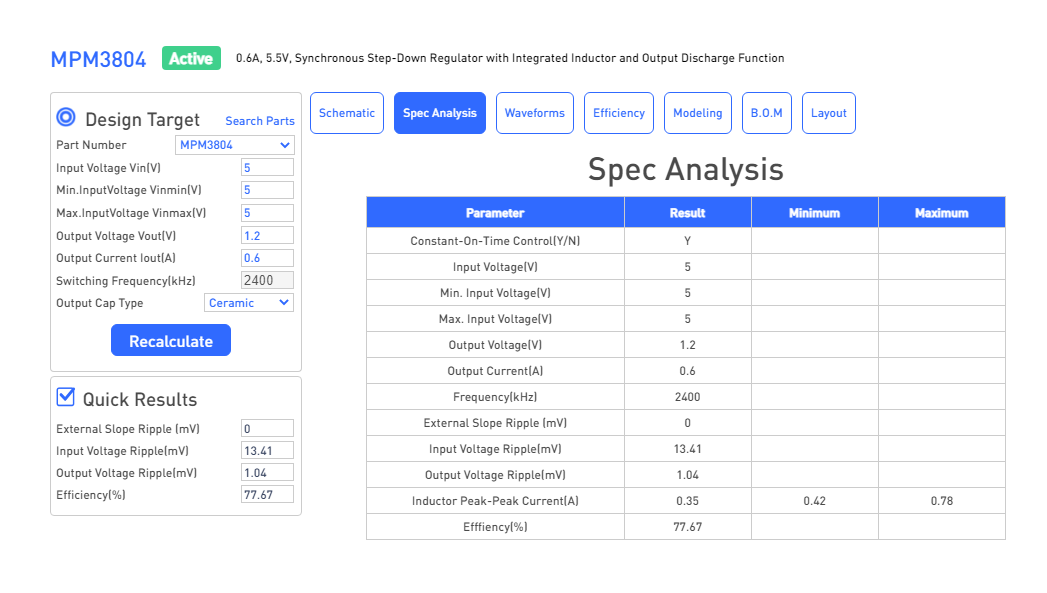Viewport: 1047px width, 593px height.
Task: Click the Minimum column header
Action: click(x=815, y=212)
